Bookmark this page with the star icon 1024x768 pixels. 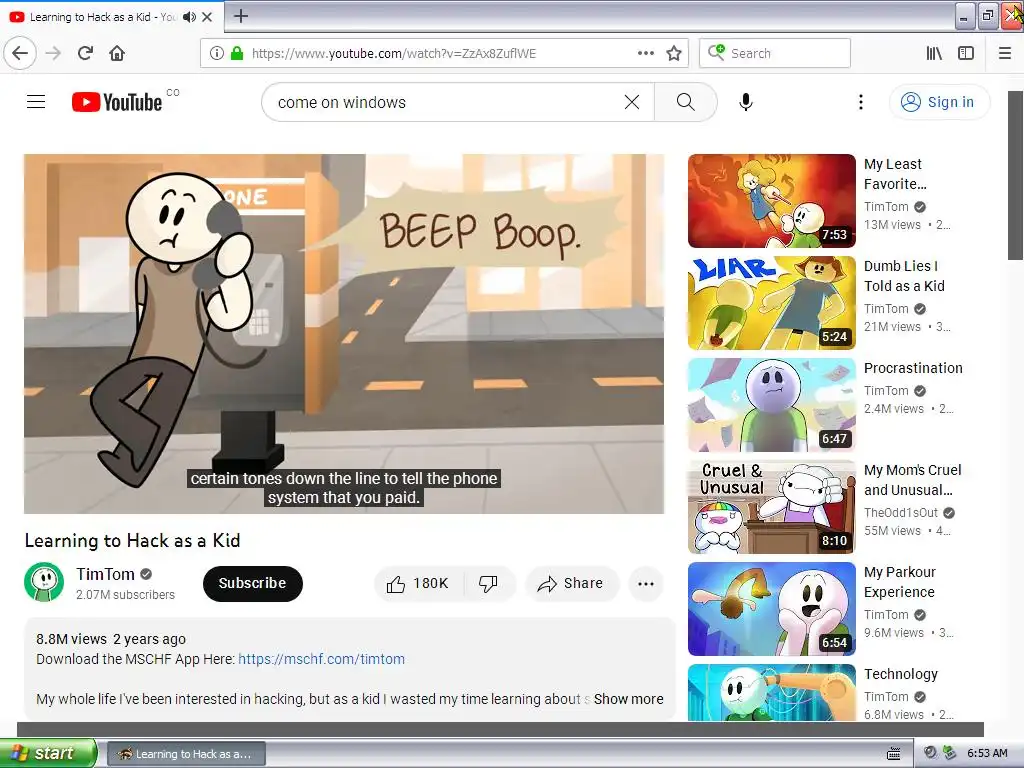point(674,53)
